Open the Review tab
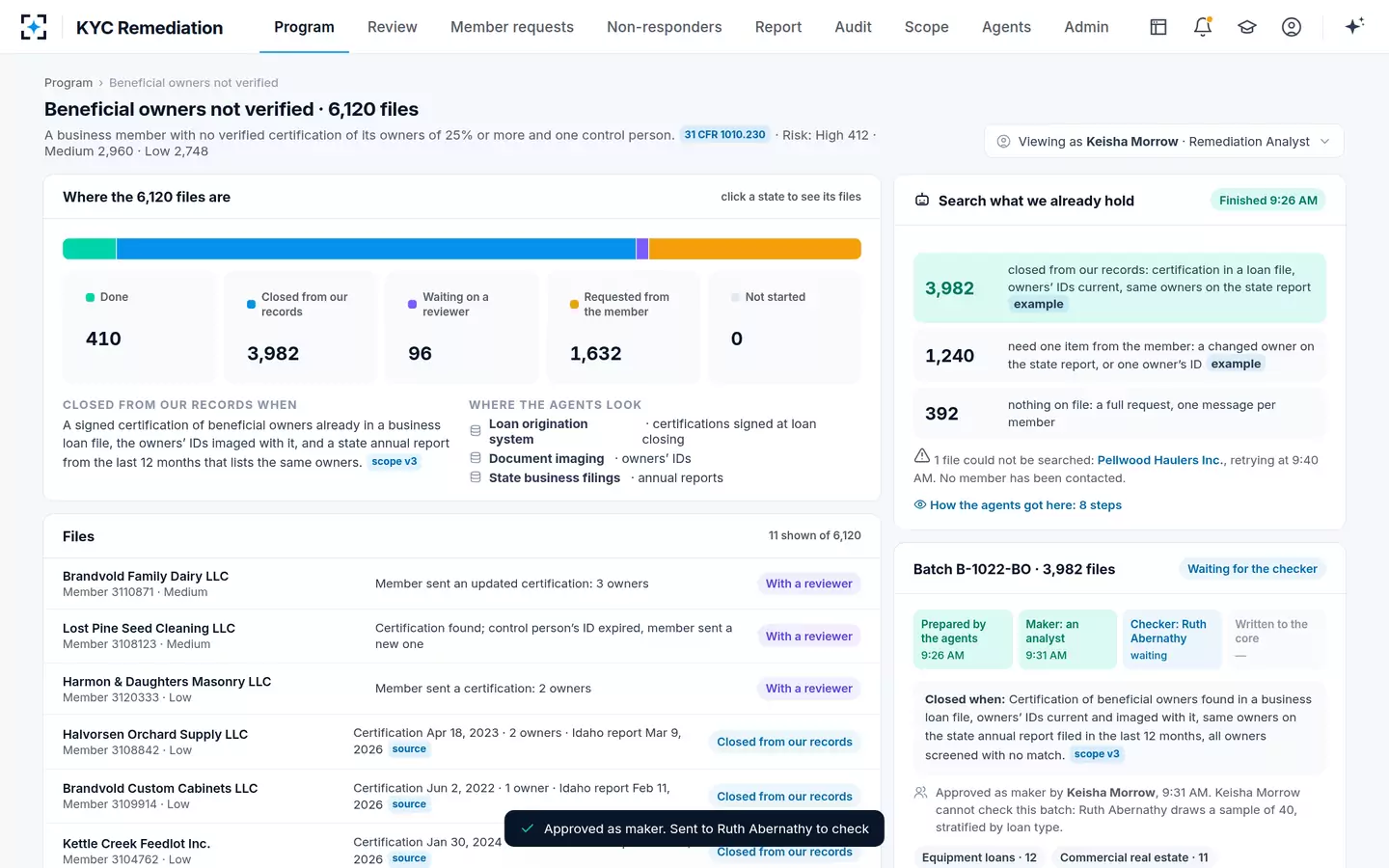The width and height of the screenshot is (1389, 868). point(393,27)
